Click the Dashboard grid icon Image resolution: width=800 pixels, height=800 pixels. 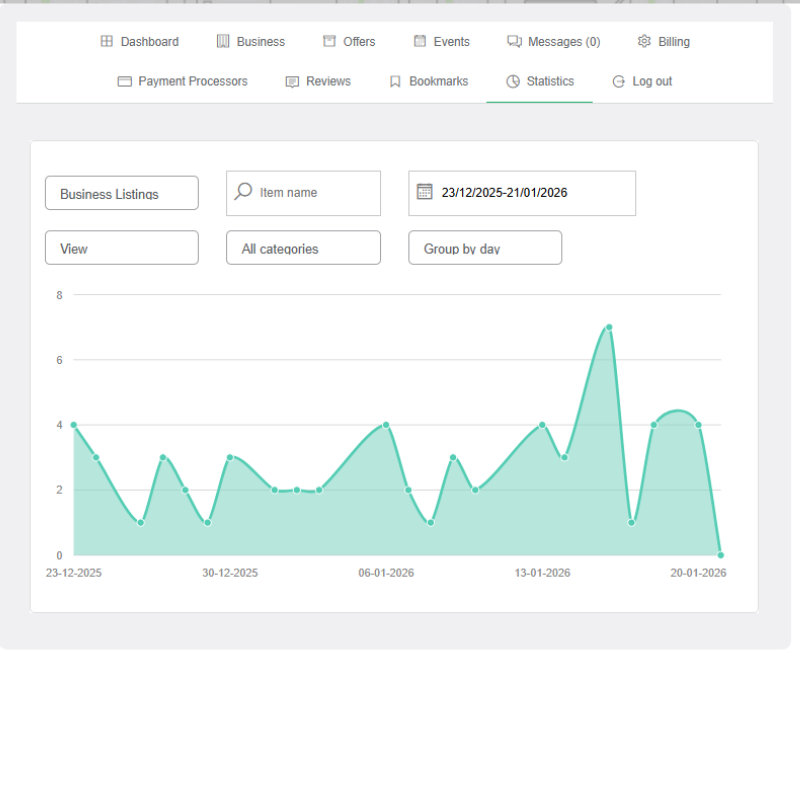pyautogui.click(x=107, y=42)
